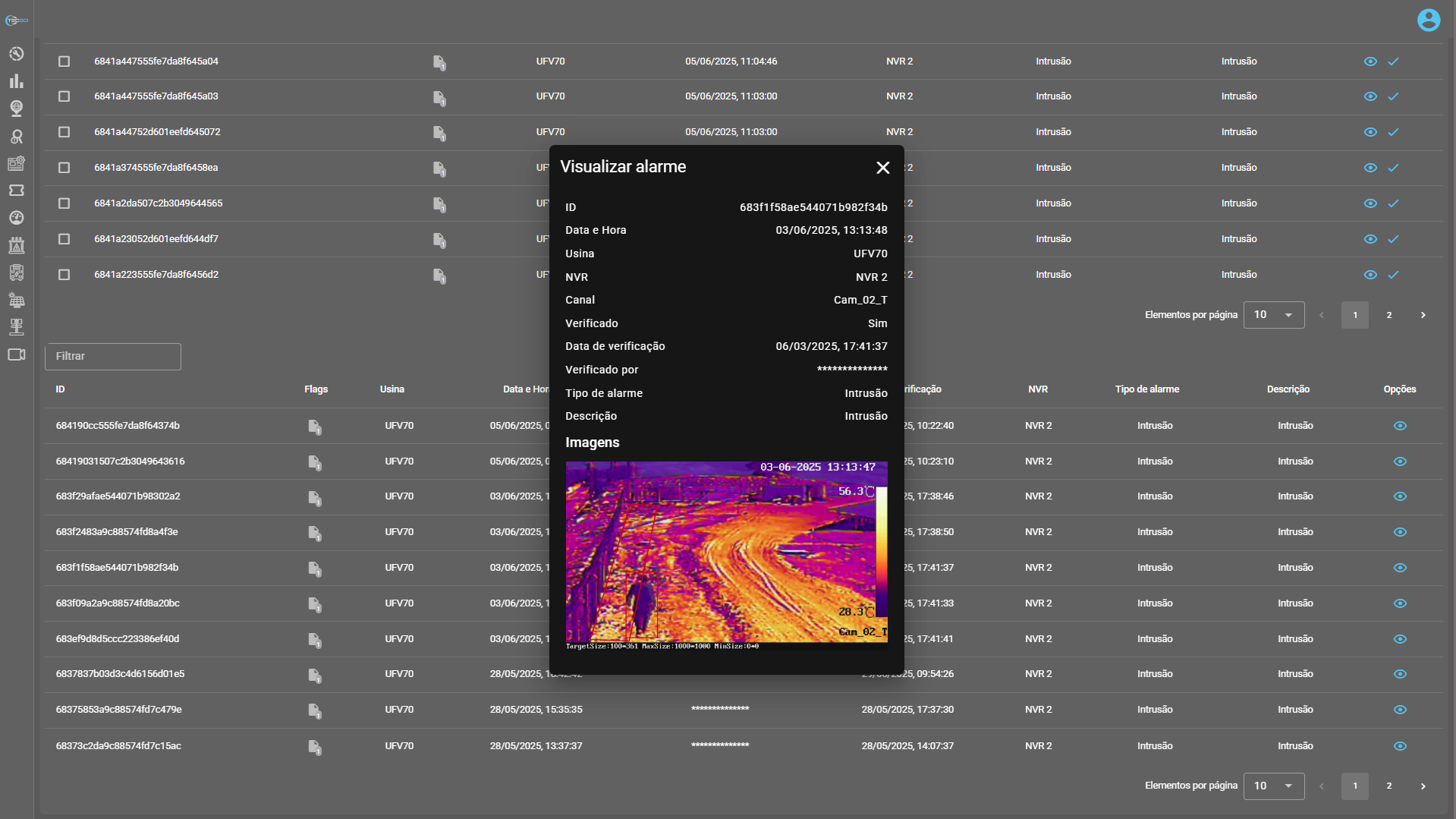Select page 1 in upper table pagination
Image resolution: width=1456 pixels, height=819 pixels.
[x=1354, y=315]
